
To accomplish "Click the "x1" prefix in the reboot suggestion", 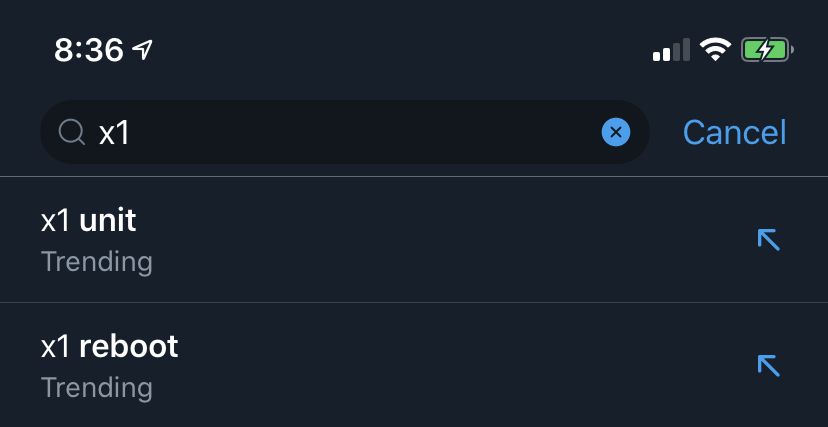I will [55, 346].
